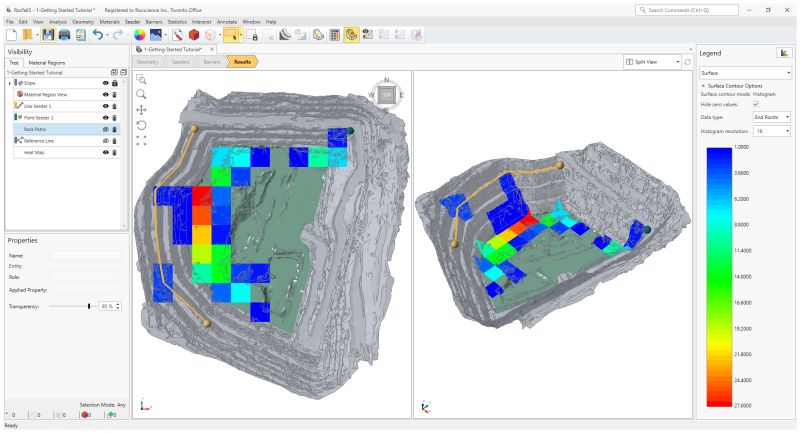Click the lock icon on the Slope row
Screen dimensions: 800x433
tap(115, 83)
